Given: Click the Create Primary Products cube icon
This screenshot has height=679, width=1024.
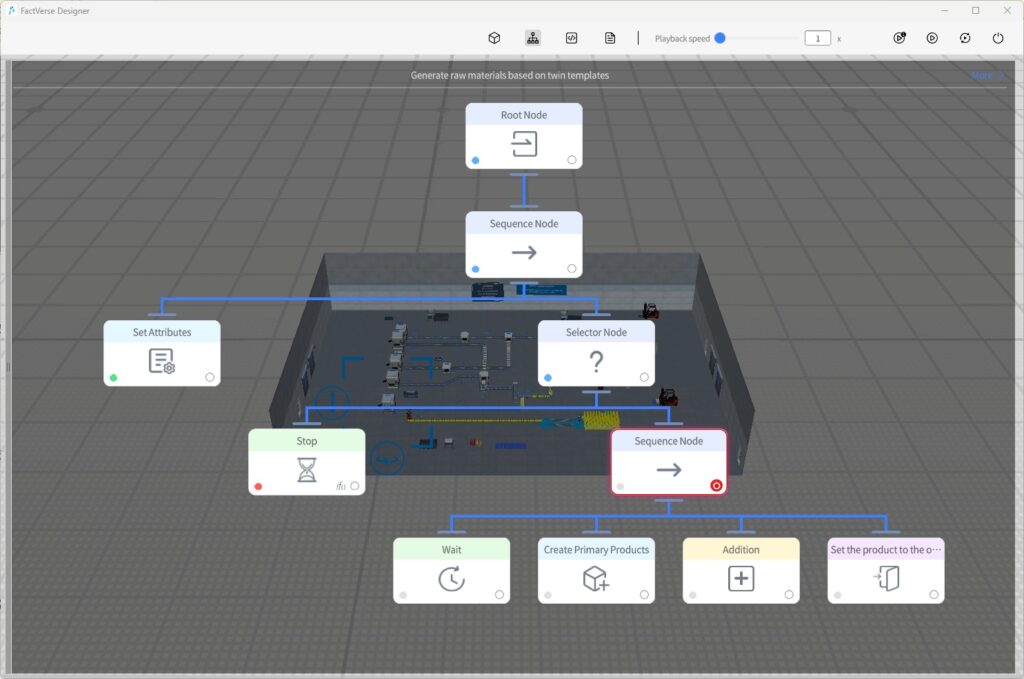Looking at the screenshot, I should point(596,578).
